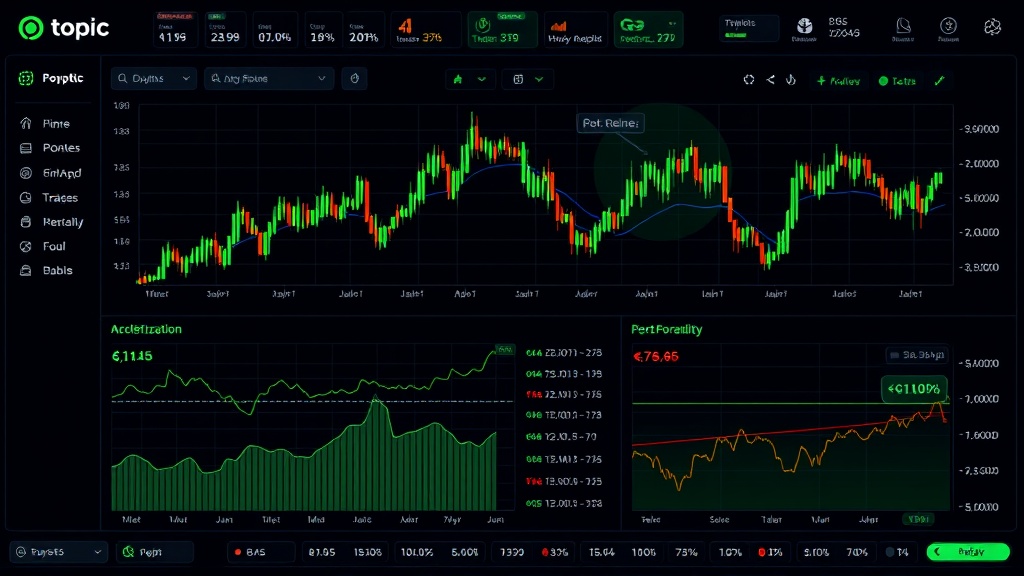Click the orange 4 stat card 376
This screenshot has height=576, width=1024.
tap(424, 29)
